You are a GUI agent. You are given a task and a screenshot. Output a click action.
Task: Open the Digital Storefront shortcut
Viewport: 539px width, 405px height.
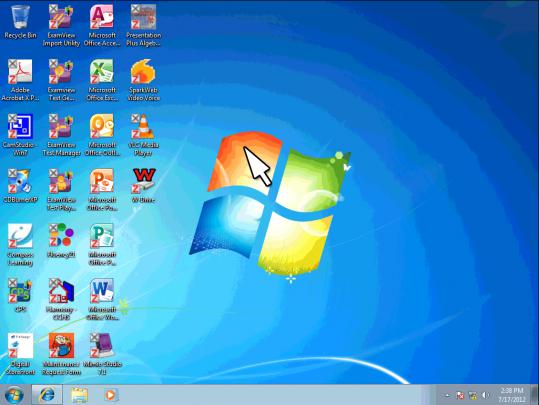[20, 354]
